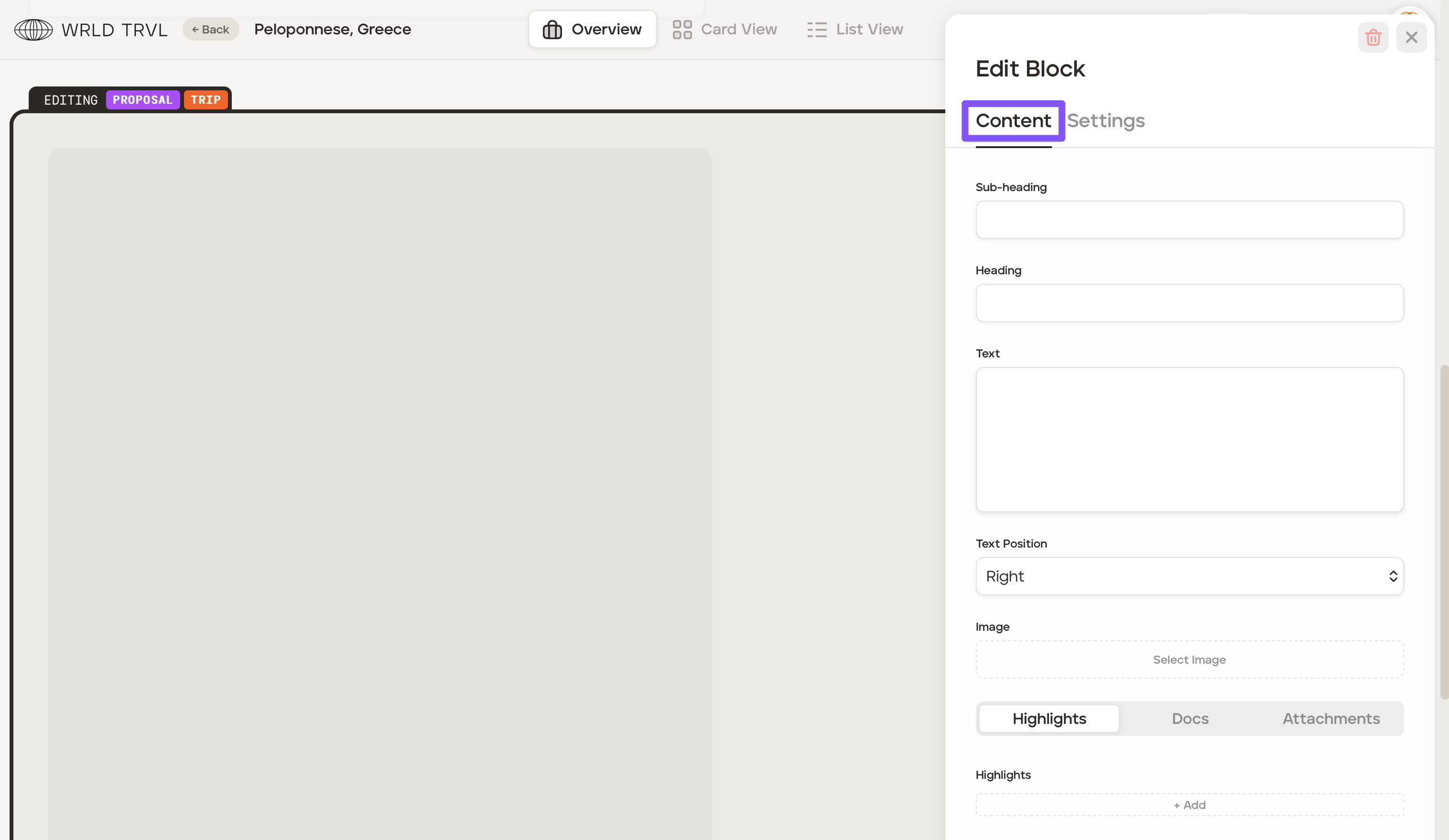Screen dimensions: 1449x840
Task: Select the Highlights segment
Action: click(x=1049, y=719)
